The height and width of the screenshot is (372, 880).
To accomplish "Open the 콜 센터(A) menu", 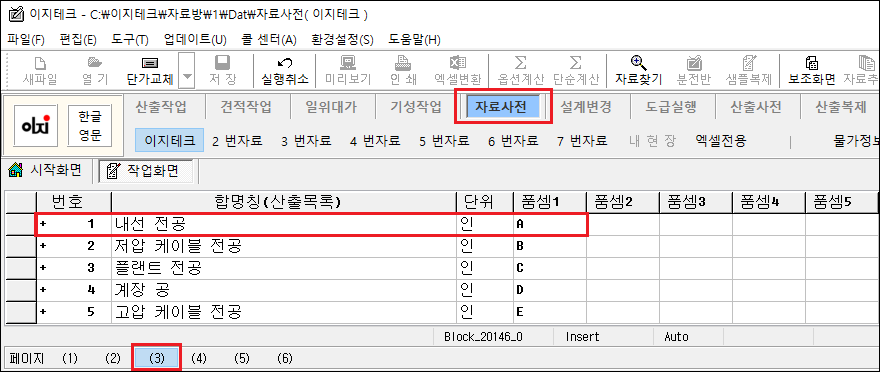I will pos(269,40).
